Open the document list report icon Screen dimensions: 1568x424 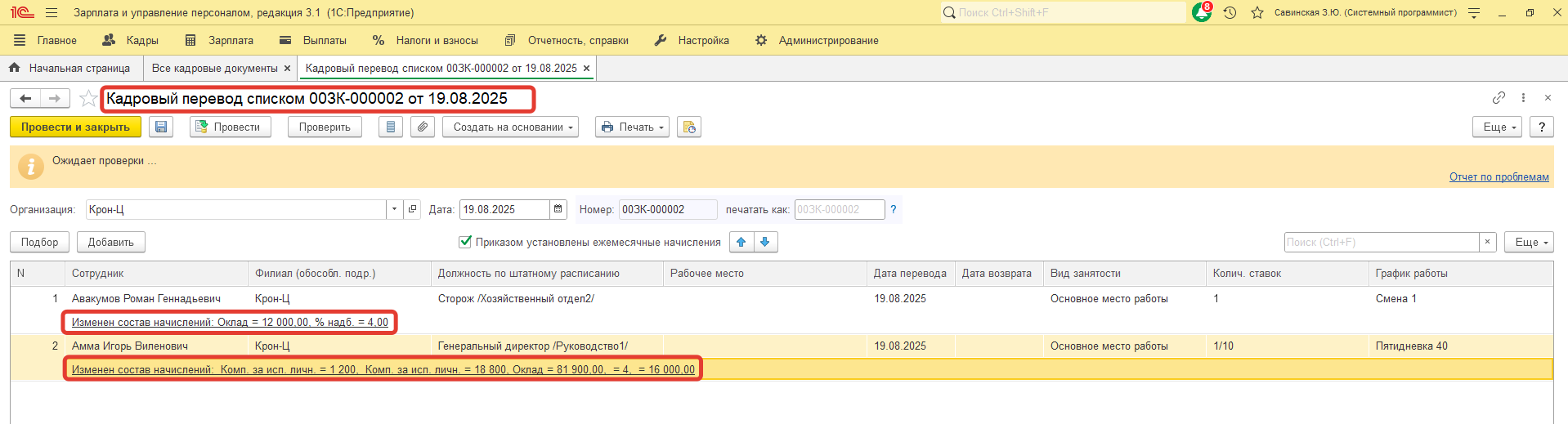391,127
